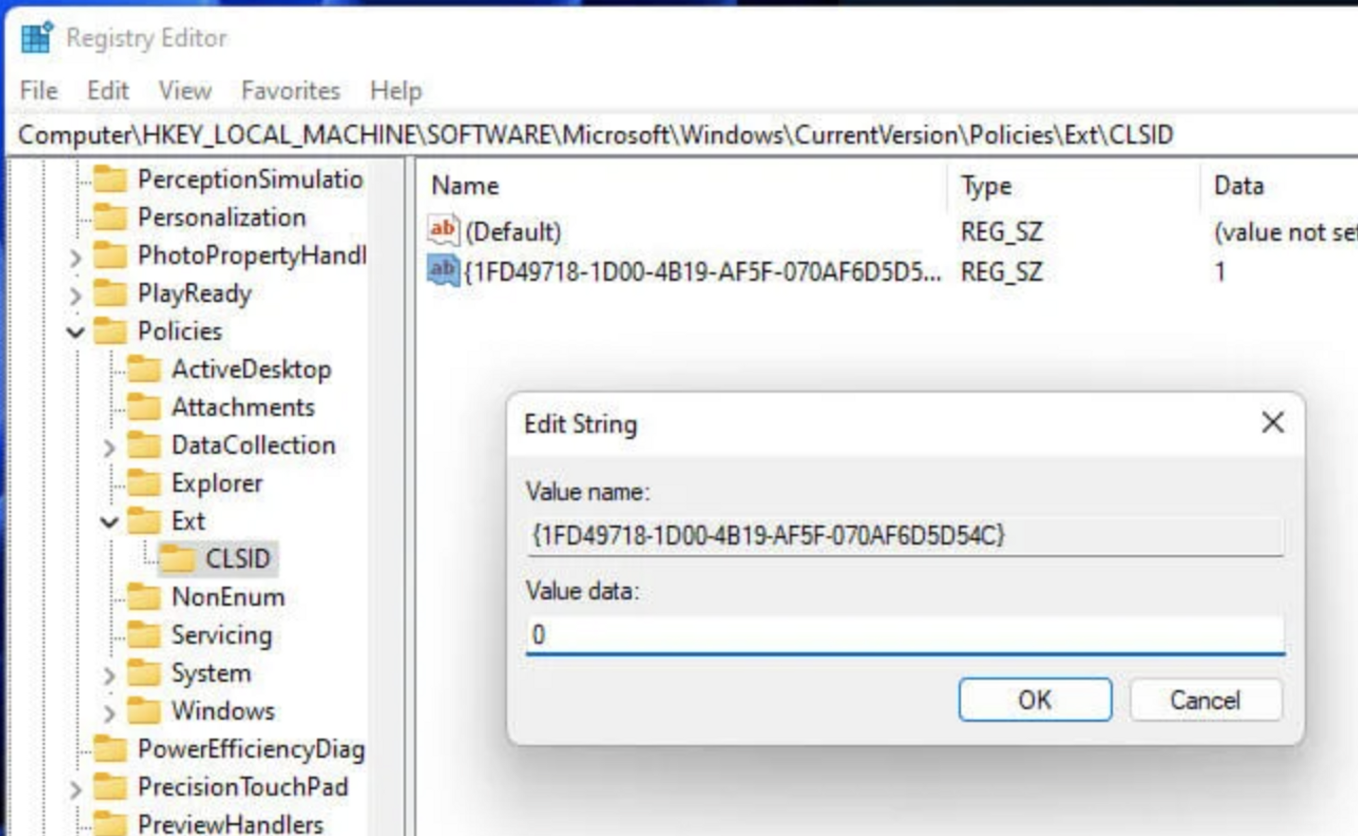This screenshot has height=836, width=1358.
Task: Click the Servicing folder icon
Action: (144, 635)
